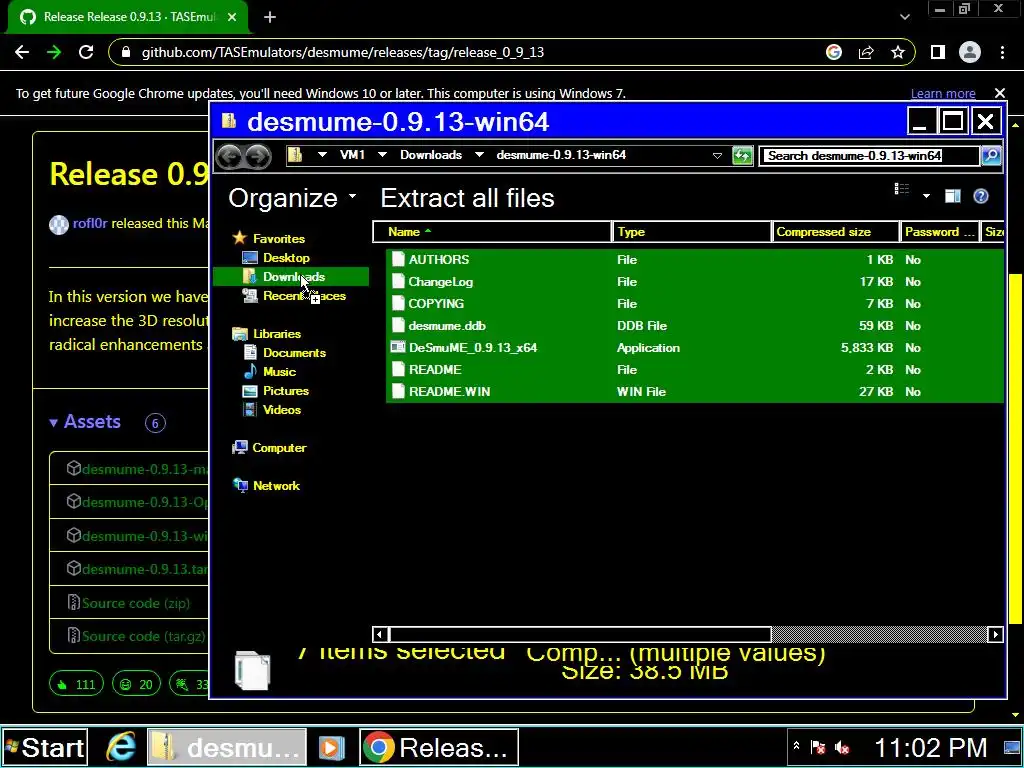Expand Downloads breadcrumb dropdown arrow

coord(479,155)
